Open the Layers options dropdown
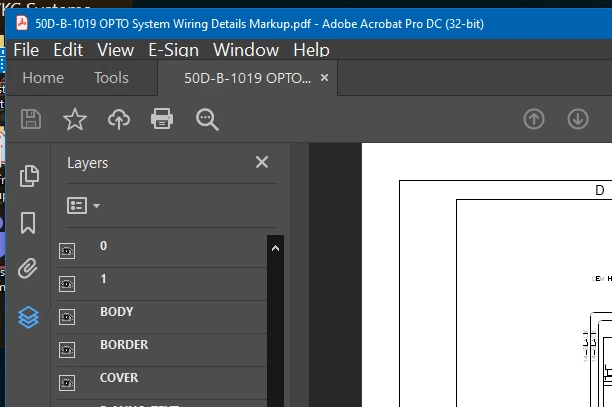This screenshot has height=407, width=612. tap(83, 205)
